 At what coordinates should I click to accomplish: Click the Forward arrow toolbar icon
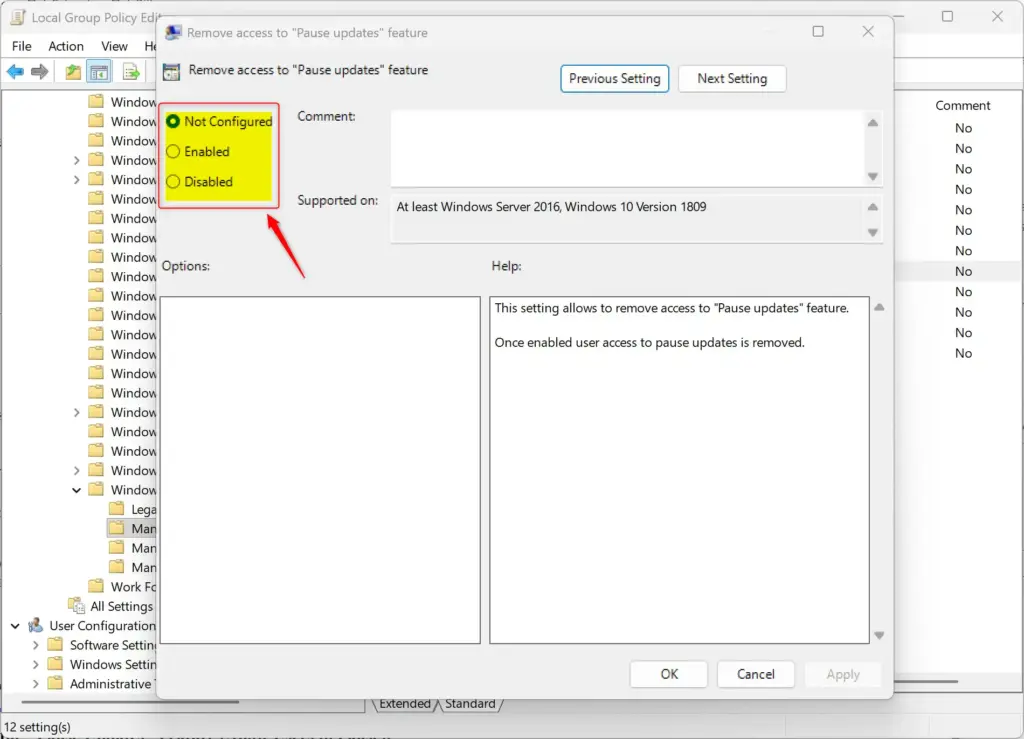[x=40, y=72]
